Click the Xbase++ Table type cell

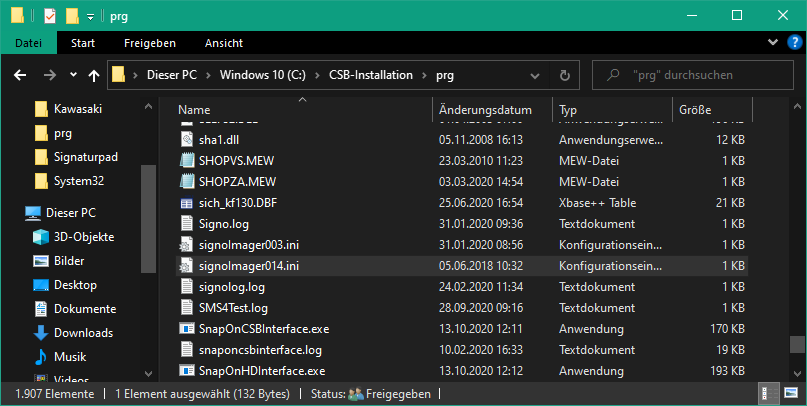598,203
